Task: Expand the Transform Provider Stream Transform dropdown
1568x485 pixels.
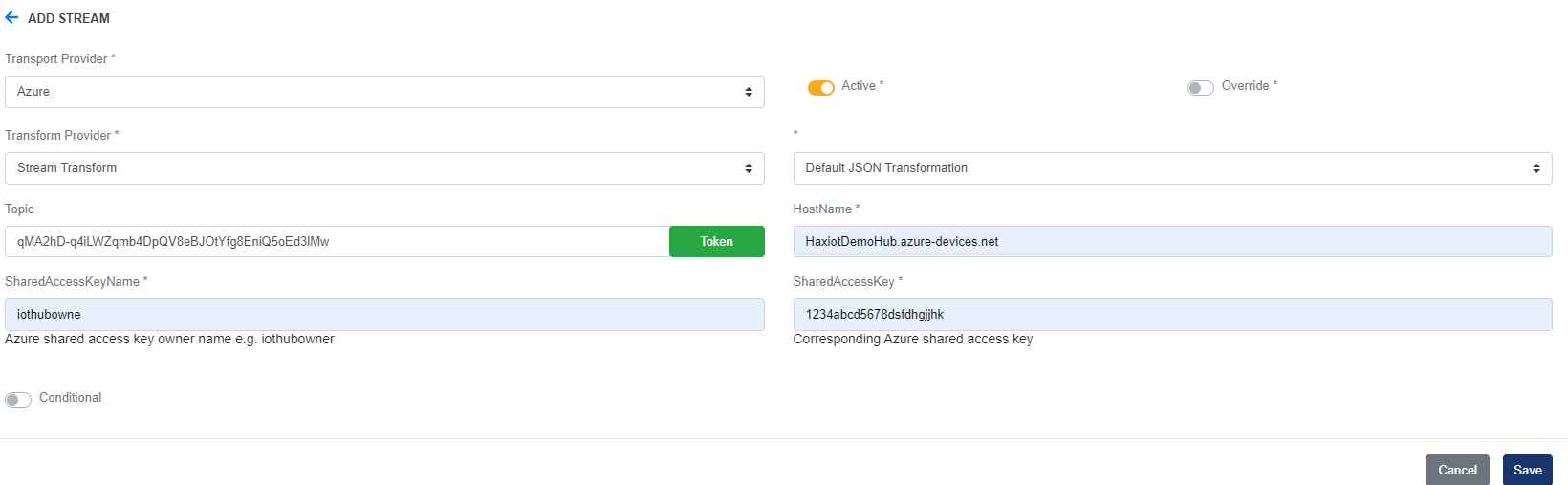Action: [x=384, y=168]
